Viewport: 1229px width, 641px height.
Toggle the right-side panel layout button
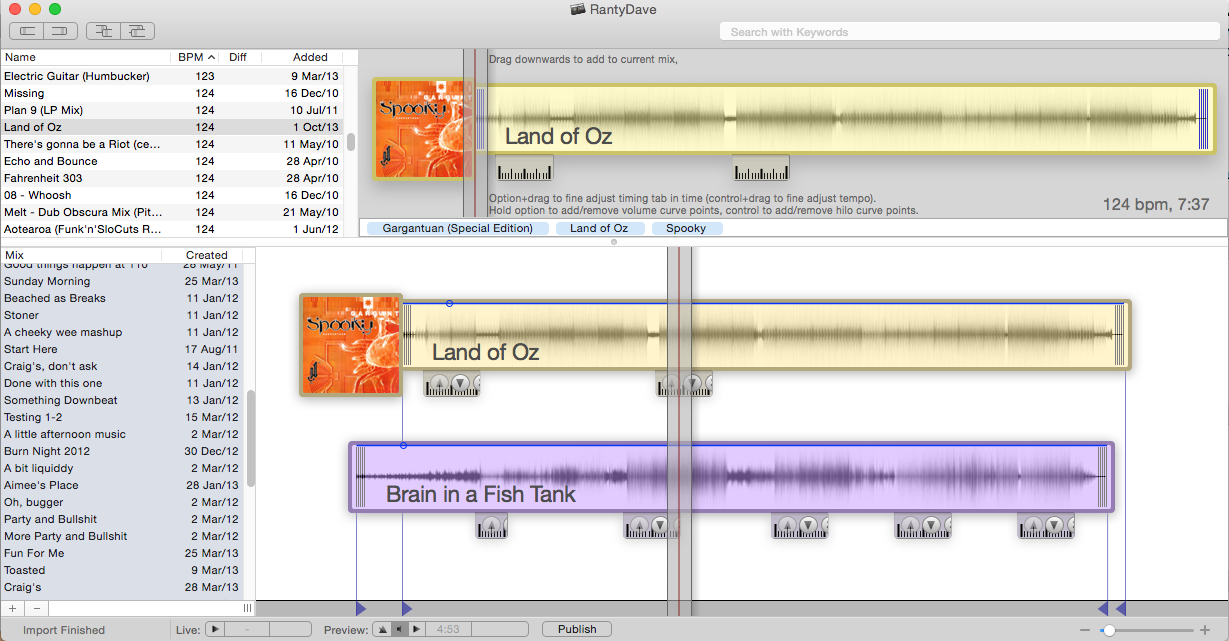coord(60,31)
